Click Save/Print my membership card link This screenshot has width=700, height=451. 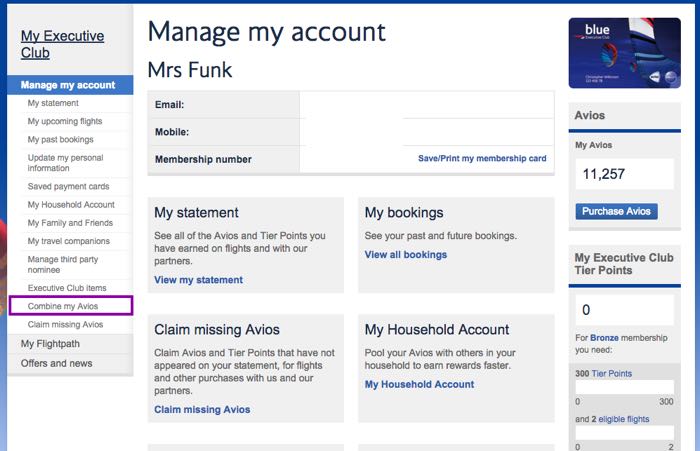click(x=482, y=159)
